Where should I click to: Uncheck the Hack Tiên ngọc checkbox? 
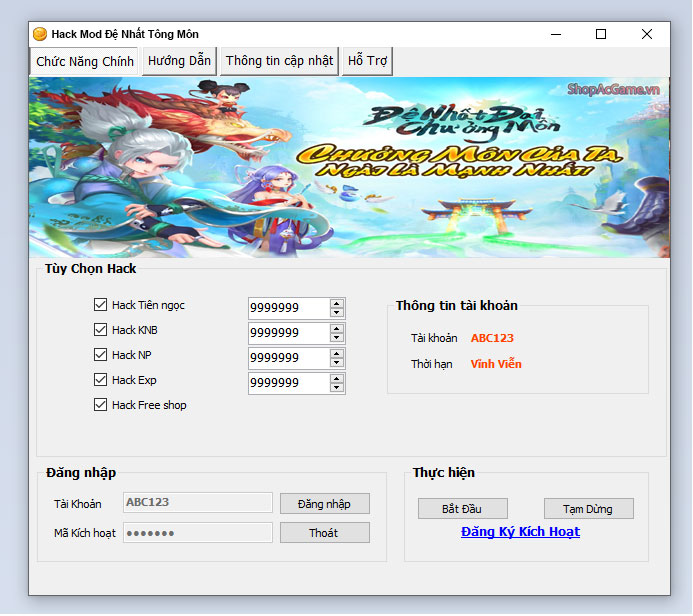[100, 304]
